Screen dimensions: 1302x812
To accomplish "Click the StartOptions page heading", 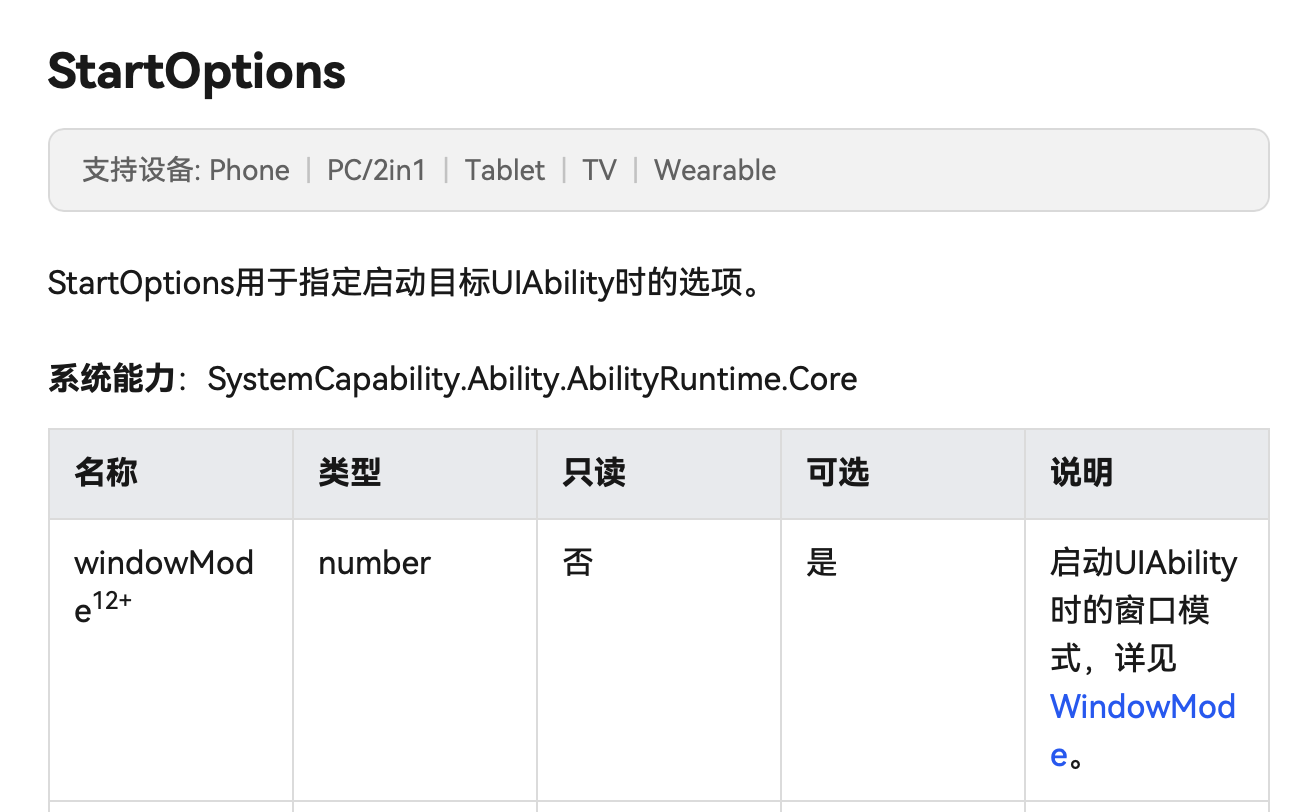I will pyautogui.click(x=197, y=72).
